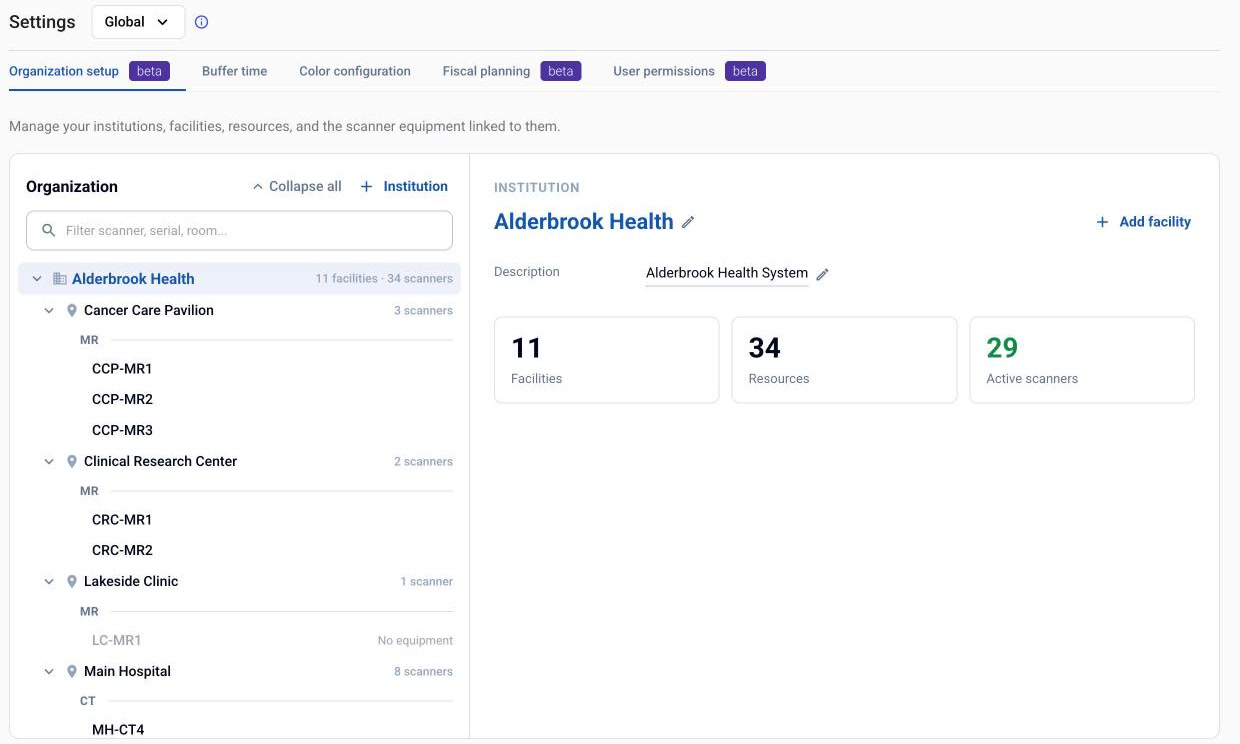
Task: Click the 11 Facilities stat card
Action: click(606, 360)
